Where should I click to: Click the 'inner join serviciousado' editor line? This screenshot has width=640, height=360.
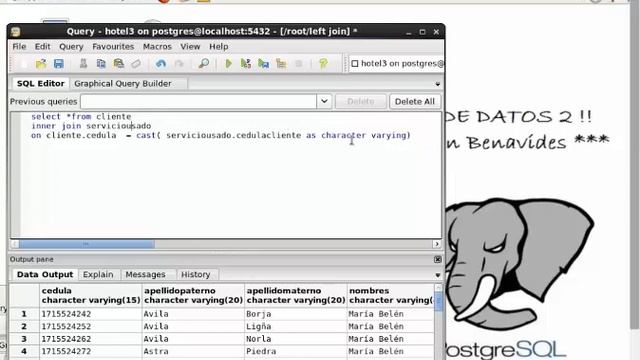point(91,126)
